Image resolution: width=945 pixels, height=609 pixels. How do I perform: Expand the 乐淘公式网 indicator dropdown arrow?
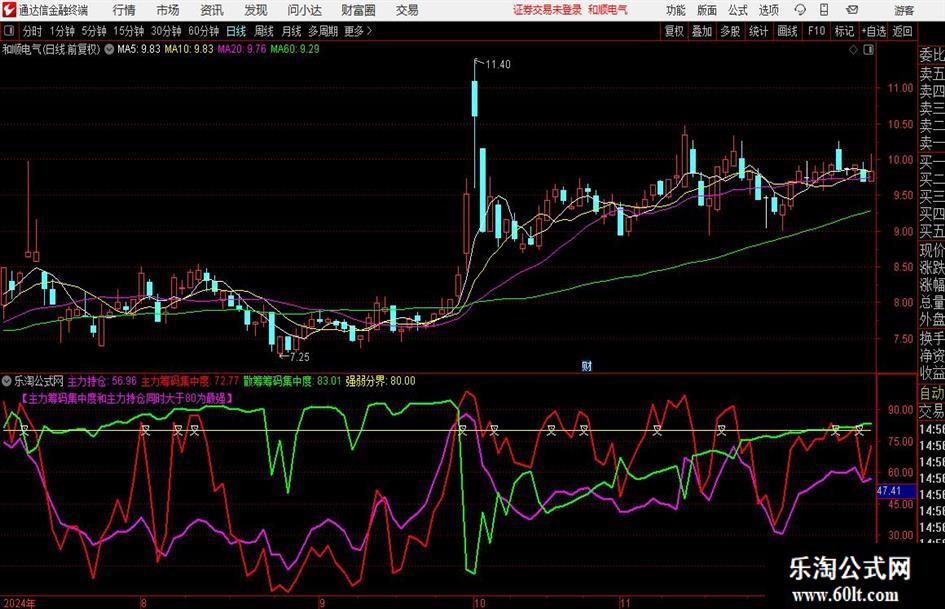(7, 381)
